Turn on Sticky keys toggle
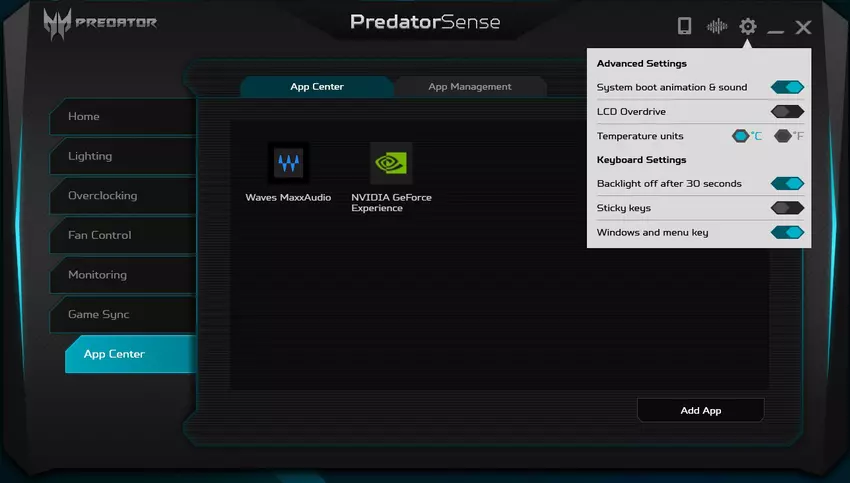The width and height of the screenshot is (850, 483). pos(787,208)
